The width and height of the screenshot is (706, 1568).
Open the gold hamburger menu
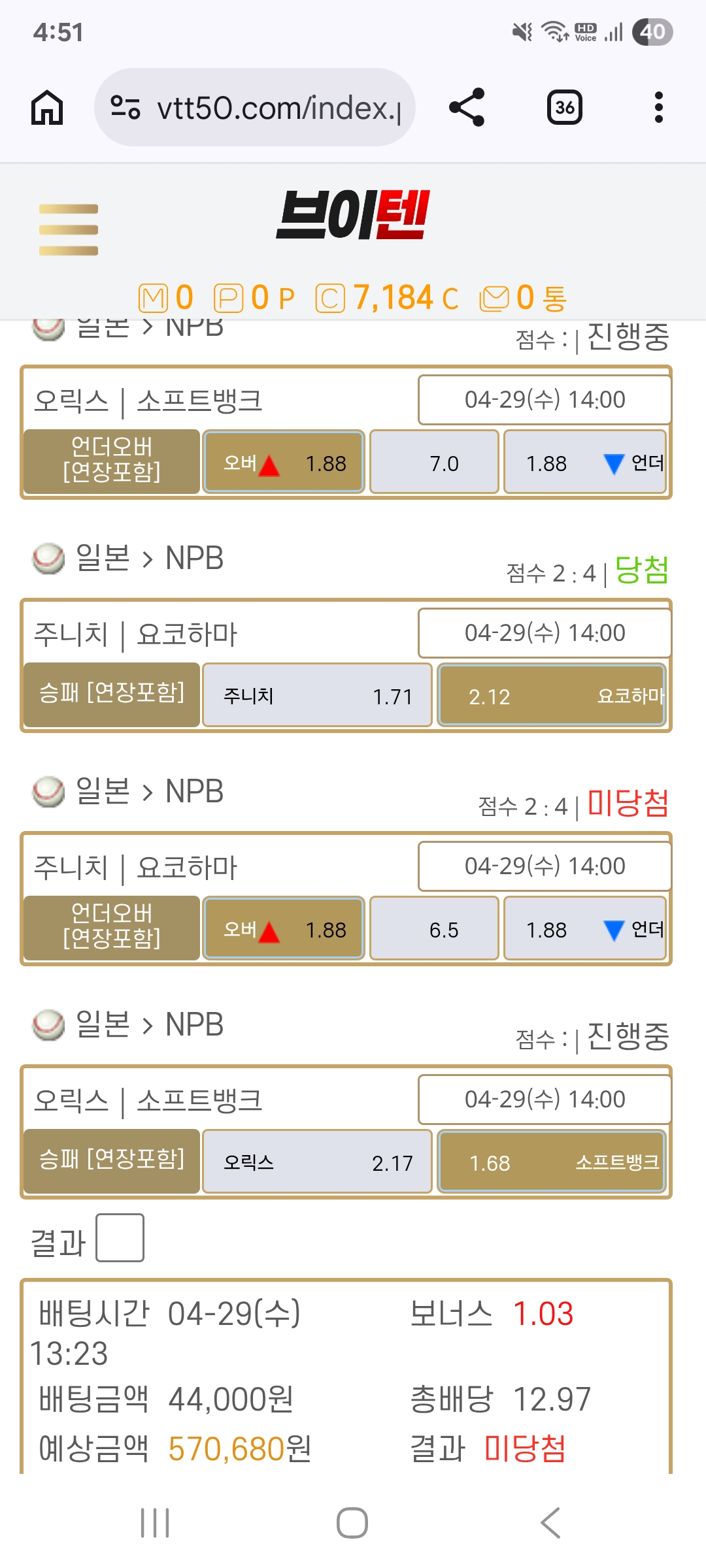(x=69, y=230)
